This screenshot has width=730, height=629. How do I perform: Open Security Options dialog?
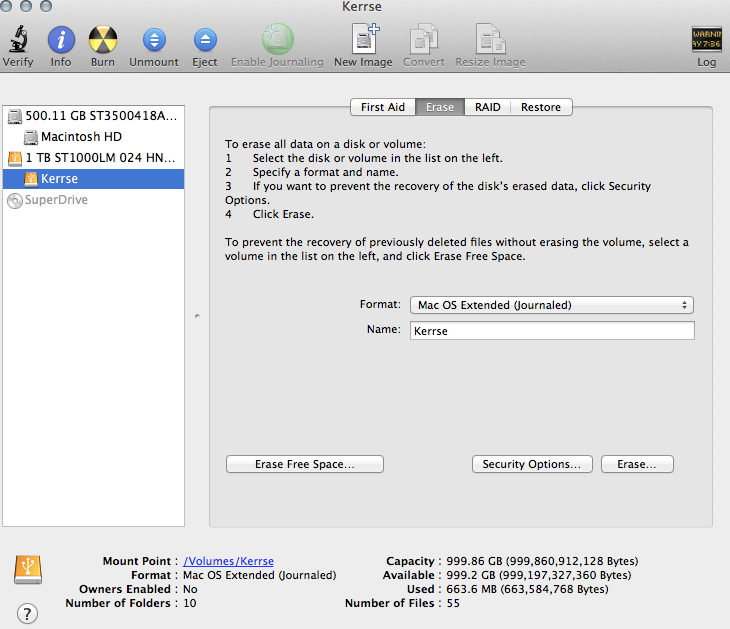[532, 464]
